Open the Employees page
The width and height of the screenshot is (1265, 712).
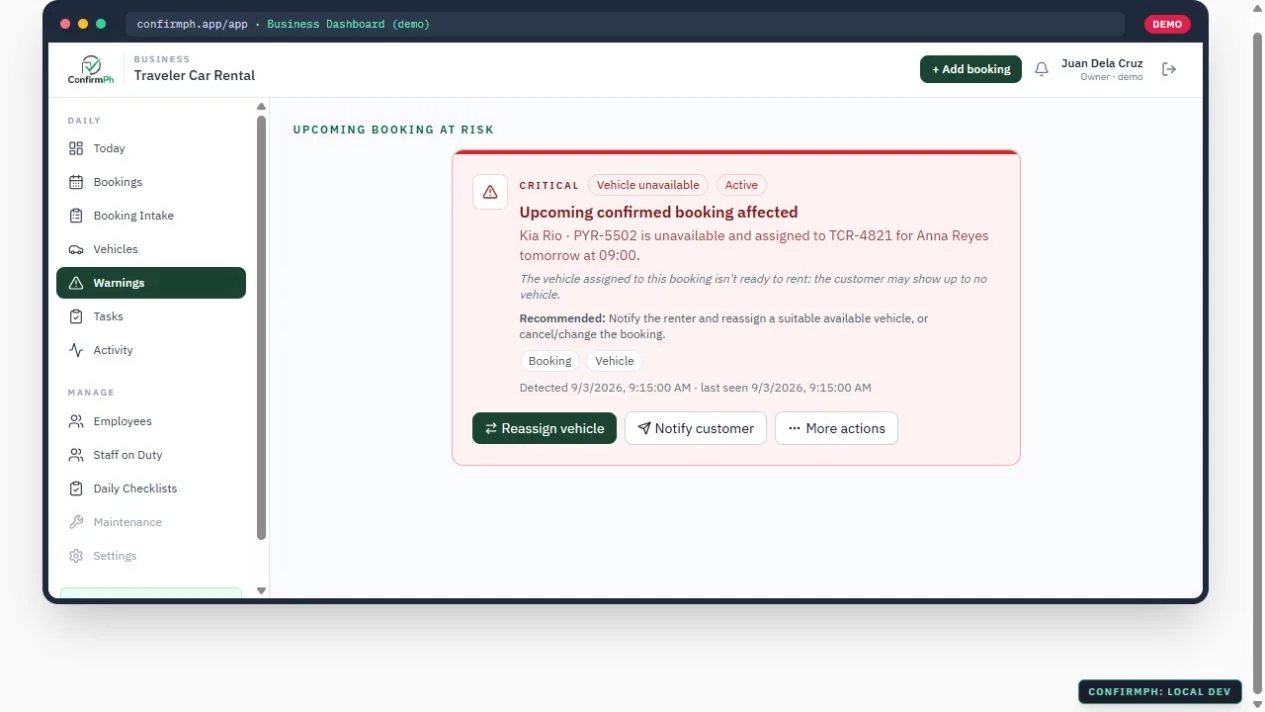point(151,421)
